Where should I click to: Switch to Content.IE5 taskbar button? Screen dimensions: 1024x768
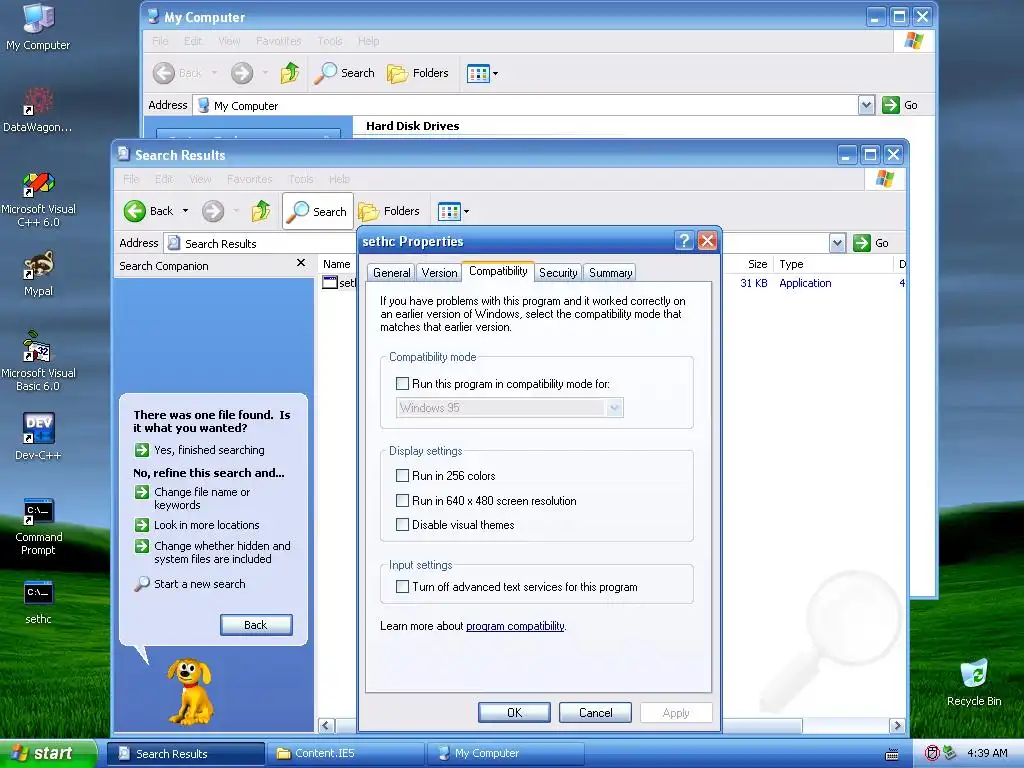click(x=345, y=754)
